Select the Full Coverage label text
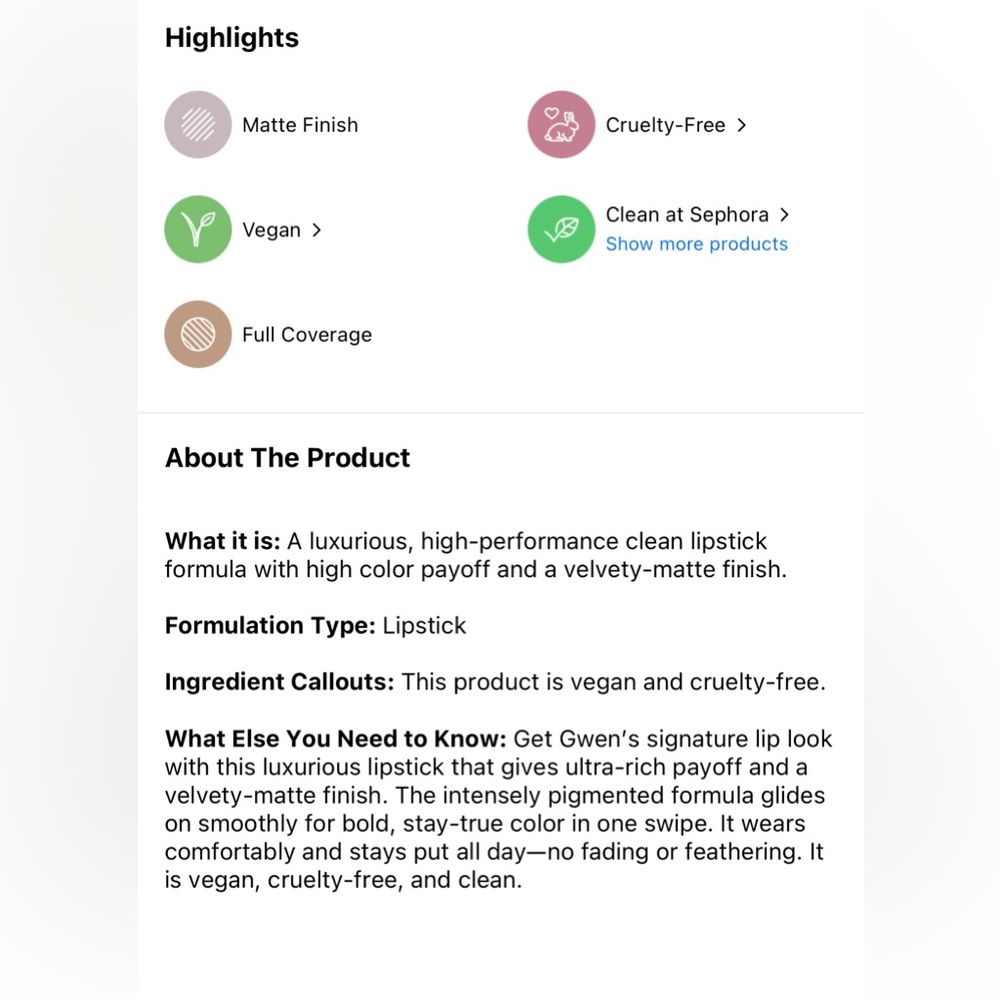 [x=307, y=335]
